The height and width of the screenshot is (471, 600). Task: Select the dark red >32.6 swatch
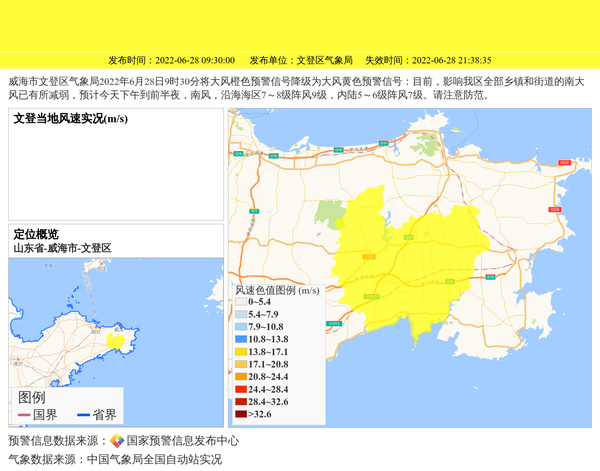point(241,414)
